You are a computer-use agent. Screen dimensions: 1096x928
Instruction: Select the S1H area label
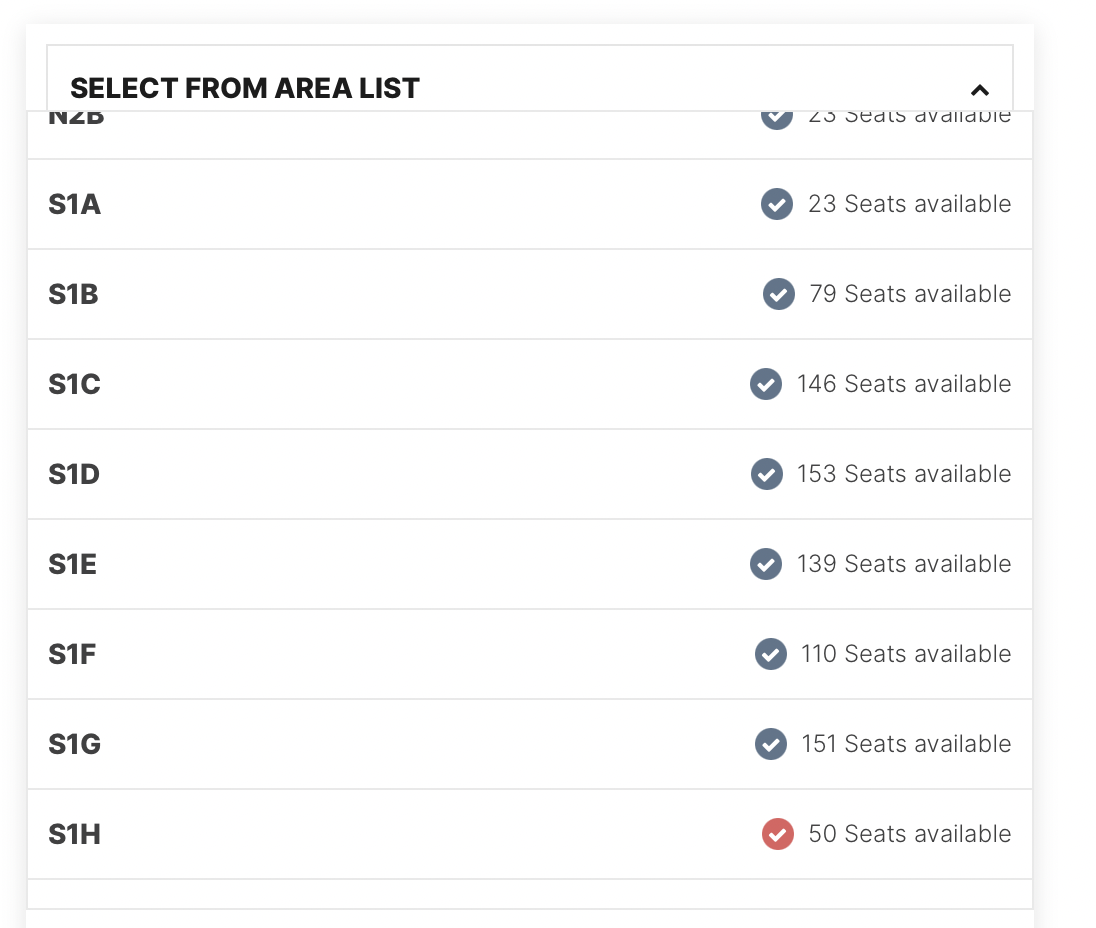(x=74, y=834)
